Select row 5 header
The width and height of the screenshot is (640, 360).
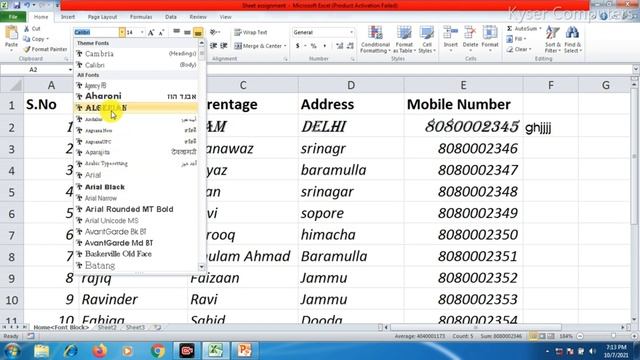pyautogui.click(x=11, y=192)
